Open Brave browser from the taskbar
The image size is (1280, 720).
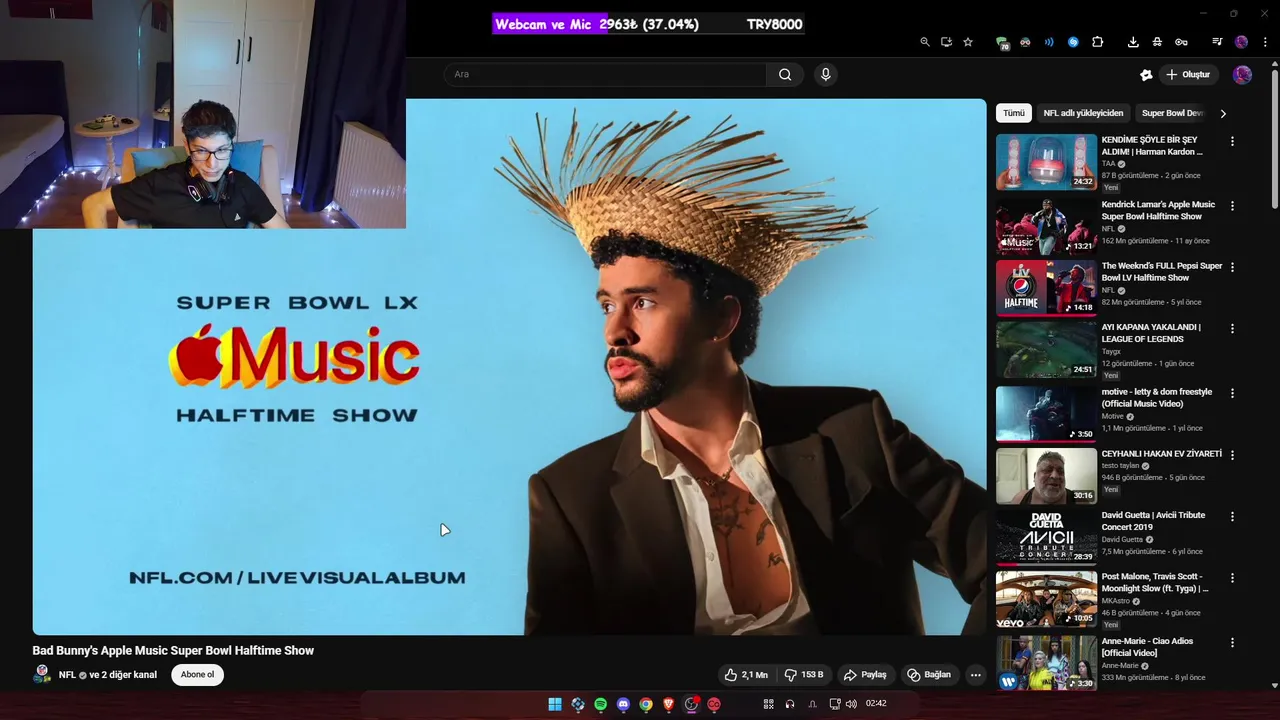tap(669, 704)
